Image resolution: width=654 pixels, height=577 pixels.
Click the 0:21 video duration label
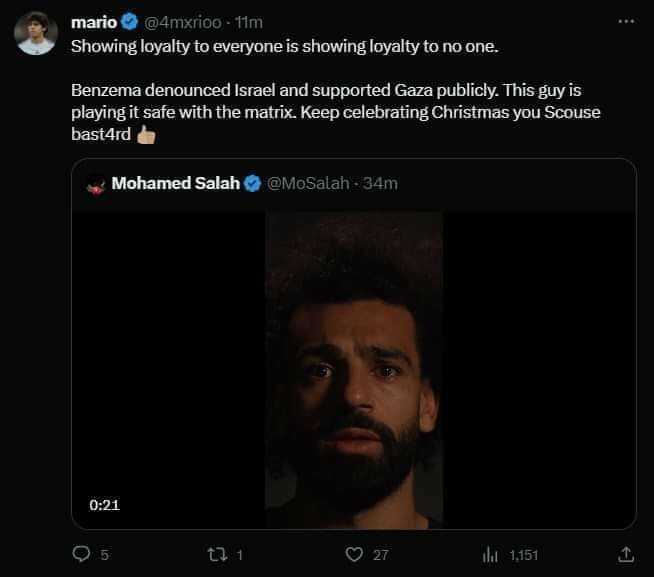[x=104, y=505]
